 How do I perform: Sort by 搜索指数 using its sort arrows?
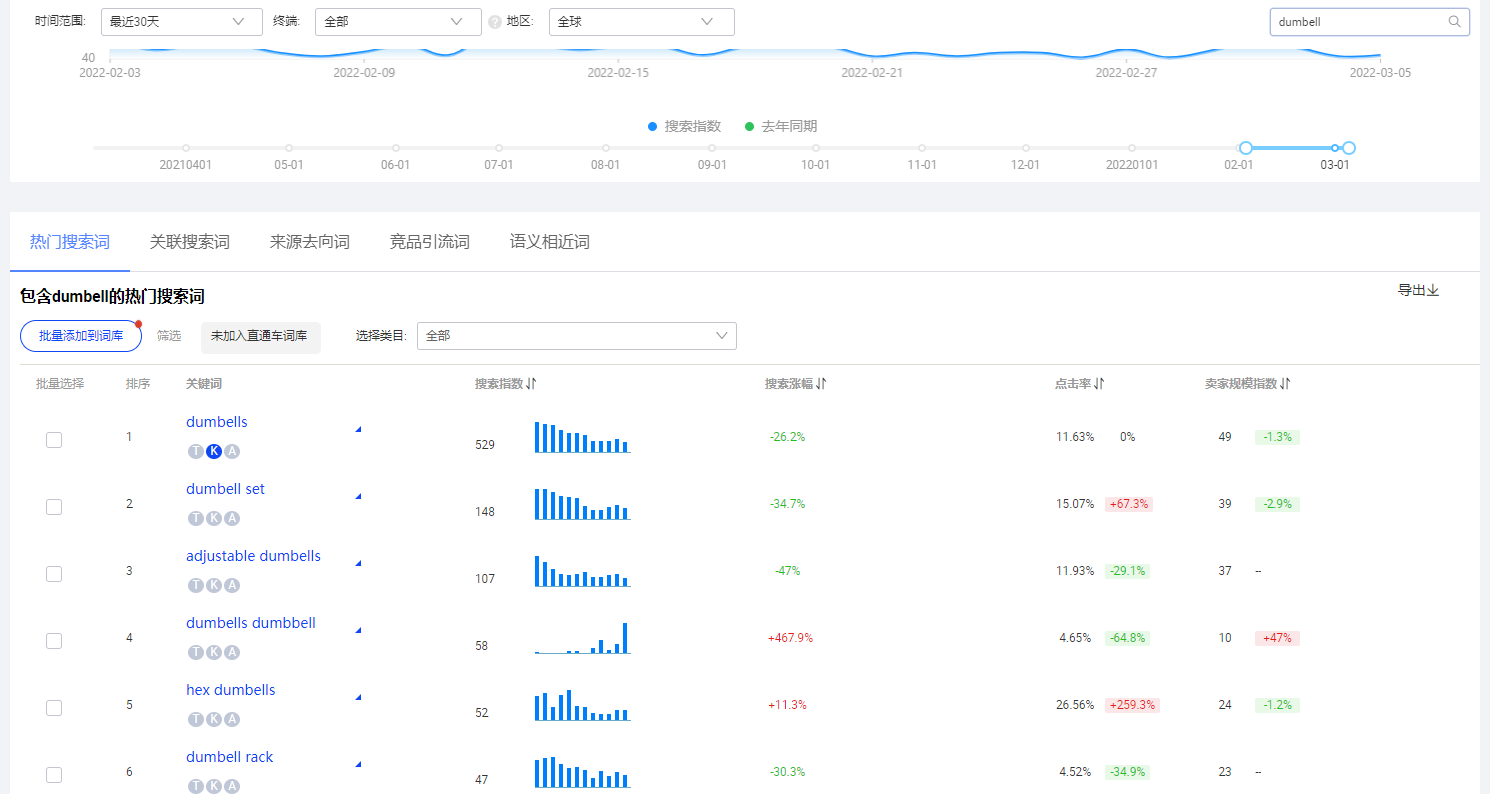tap(532, 382)
